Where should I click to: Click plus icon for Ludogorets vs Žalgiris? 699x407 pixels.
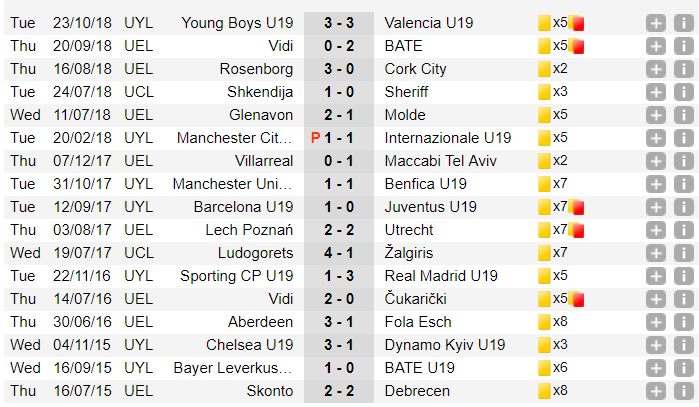point(655,253)
